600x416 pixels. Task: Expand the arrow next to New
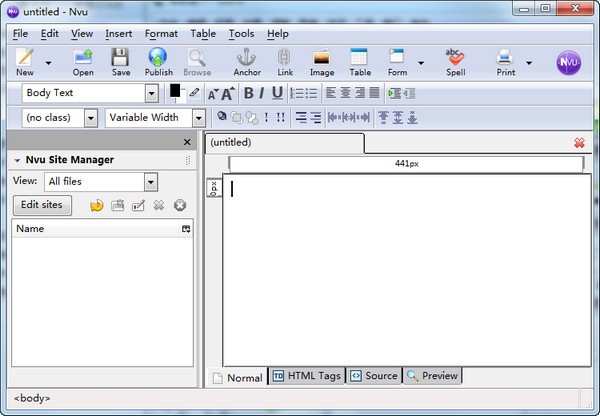49,62
